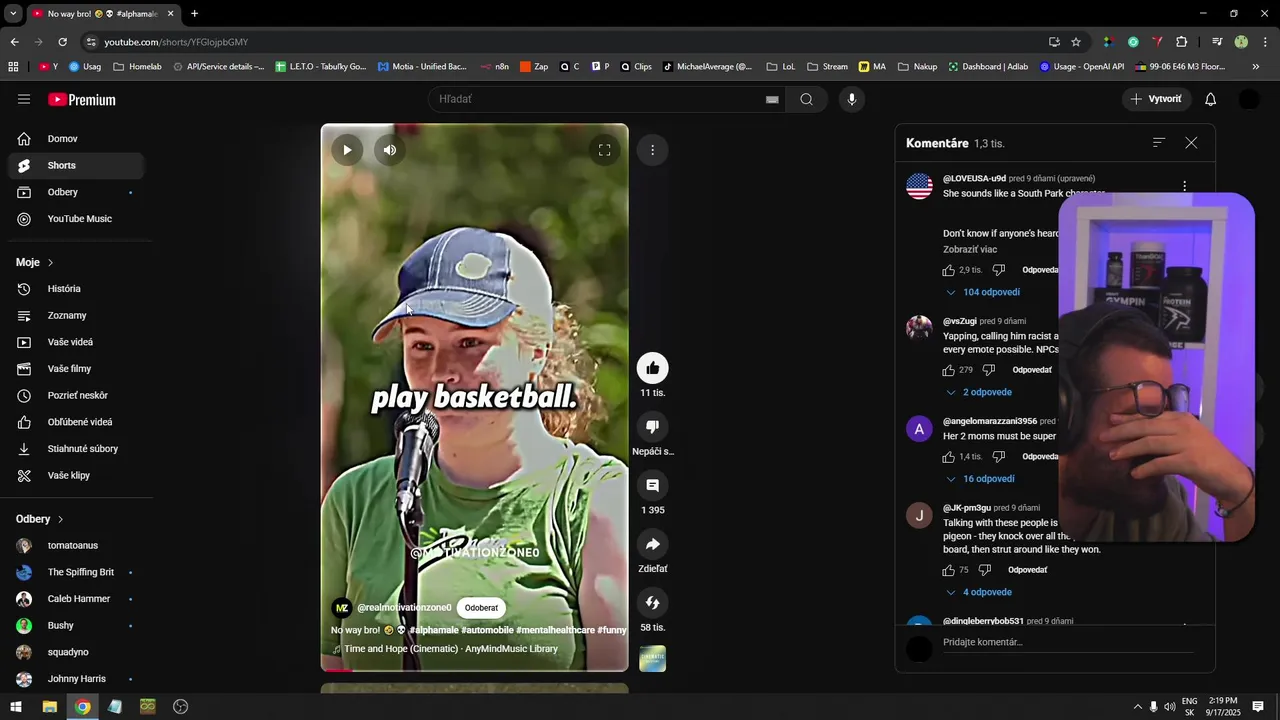Reply to @vsZugi via Odpovedať
The height and width of the screenshot is (720, 1280).
point(1032,370)
